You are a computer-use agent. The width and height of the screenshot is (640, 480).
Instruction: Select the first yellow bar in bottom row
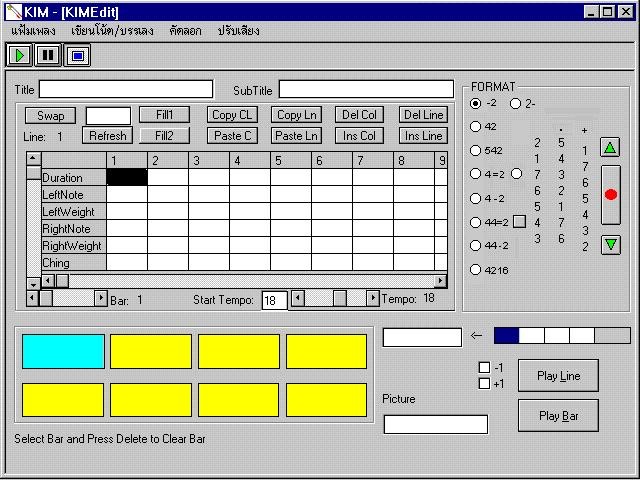(x=63, y=400)
